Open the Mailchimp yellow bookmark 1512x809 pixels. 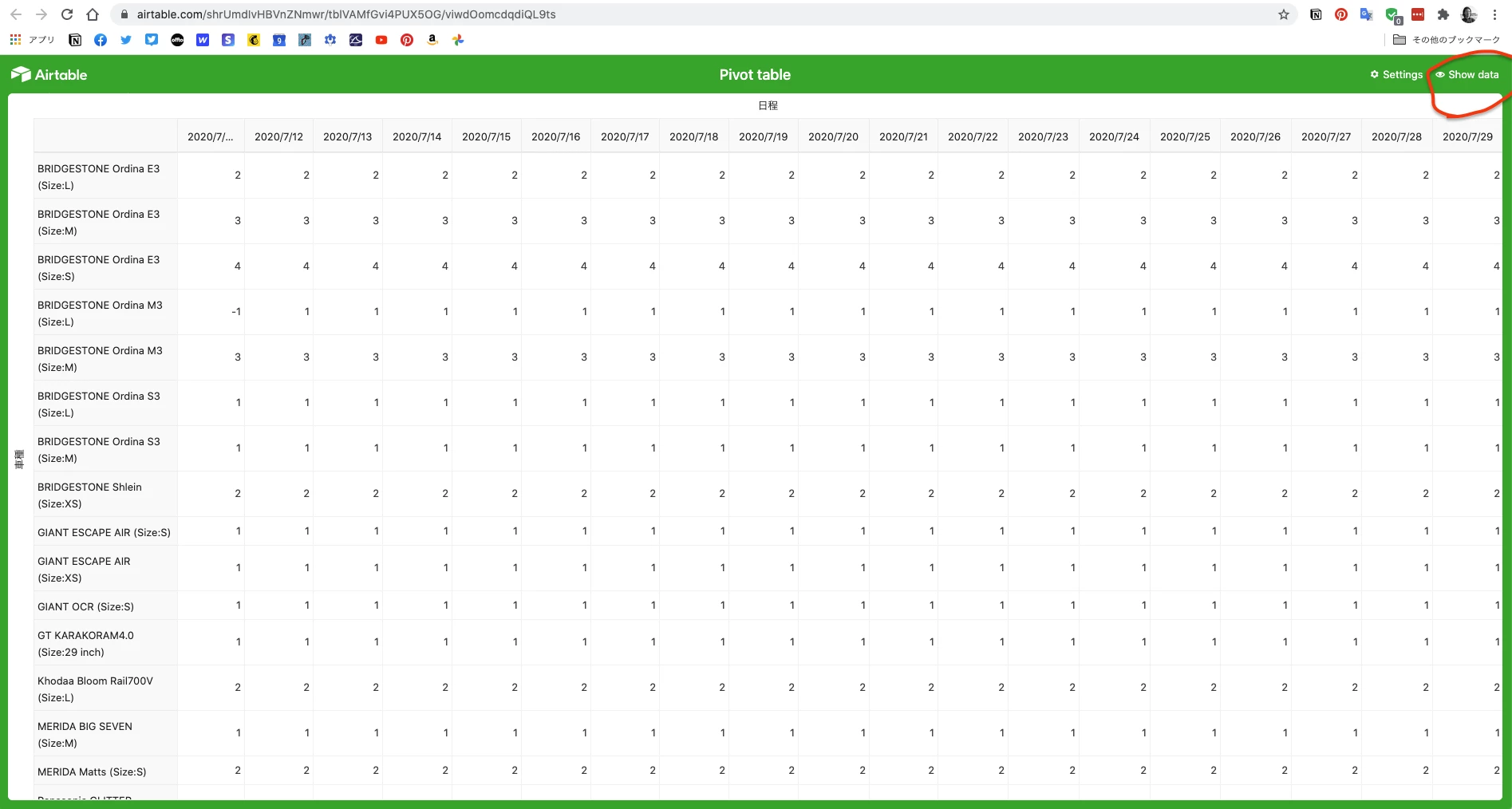tap(254, 40)
